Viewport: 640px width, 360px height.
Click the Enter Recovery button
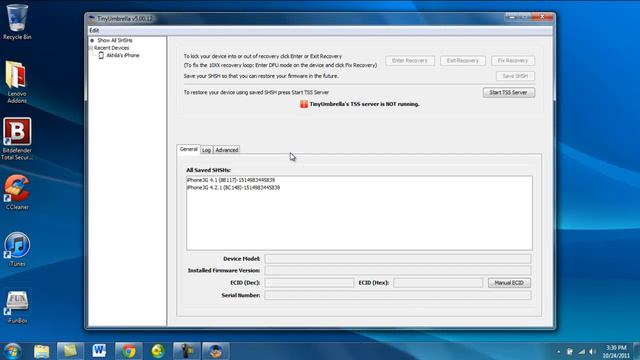coord(410,60)
